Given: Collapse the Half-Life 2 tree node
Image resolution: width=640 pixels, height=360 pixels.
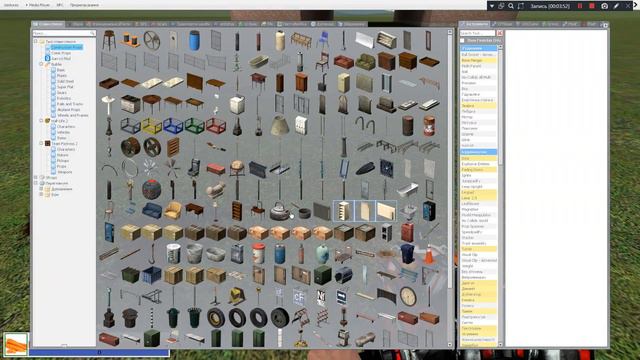Looking at the screenshot, I should coord(41,121).
